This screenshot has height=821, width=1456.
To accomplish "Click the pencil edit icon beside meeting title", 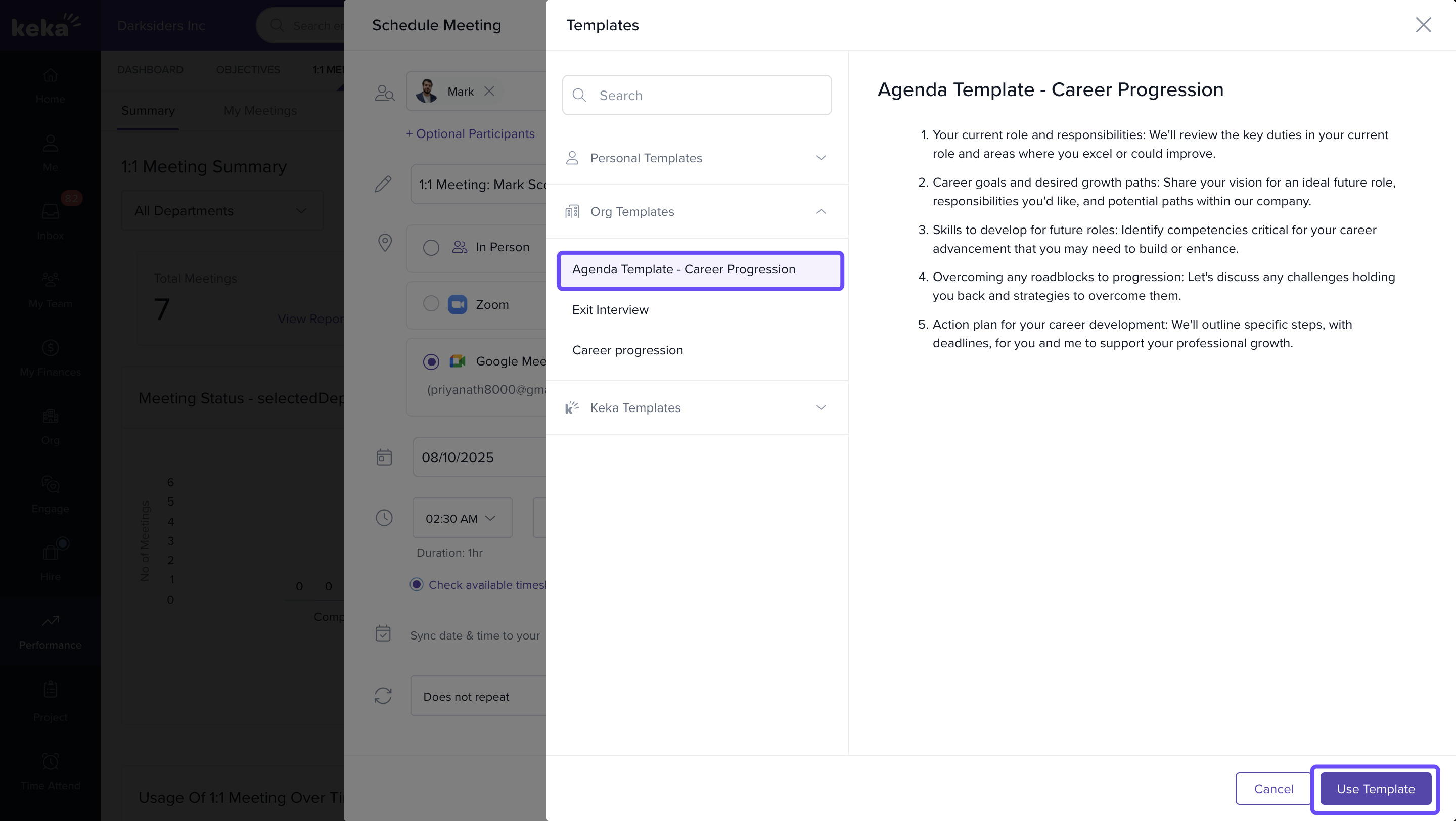I will (383, 184).
